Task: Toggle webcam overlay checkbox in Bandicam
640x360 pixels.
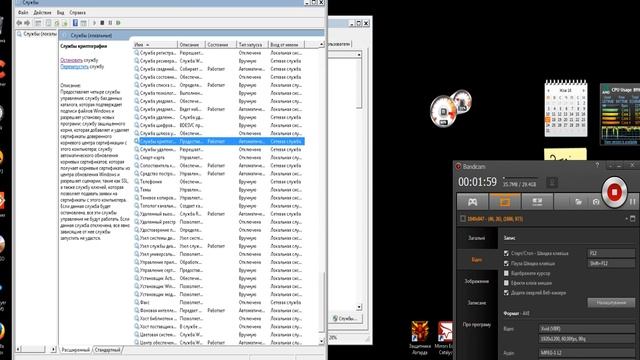Action: tap(506, 293)
